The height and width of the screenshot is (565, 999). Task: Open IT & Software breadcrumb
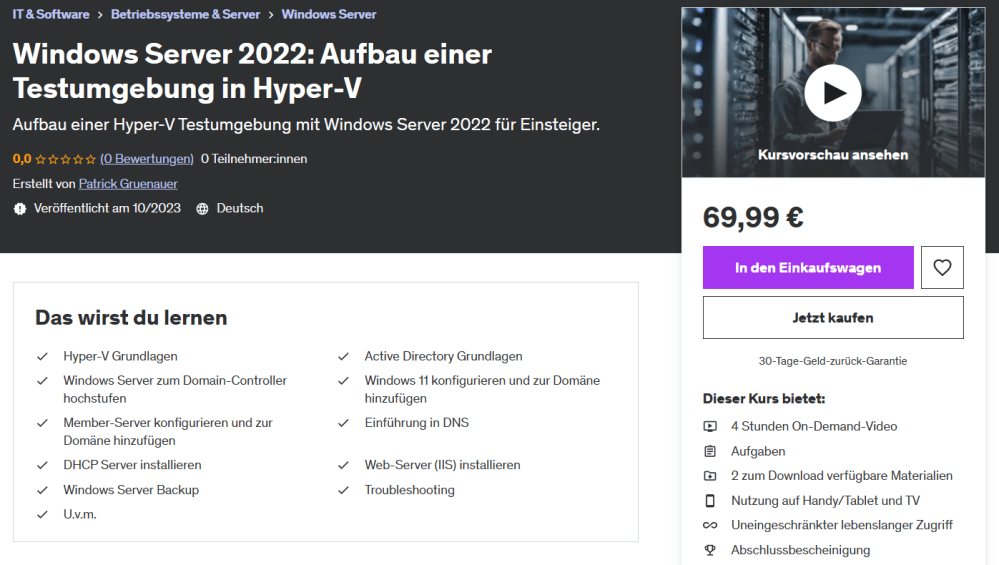click(51, 14)
